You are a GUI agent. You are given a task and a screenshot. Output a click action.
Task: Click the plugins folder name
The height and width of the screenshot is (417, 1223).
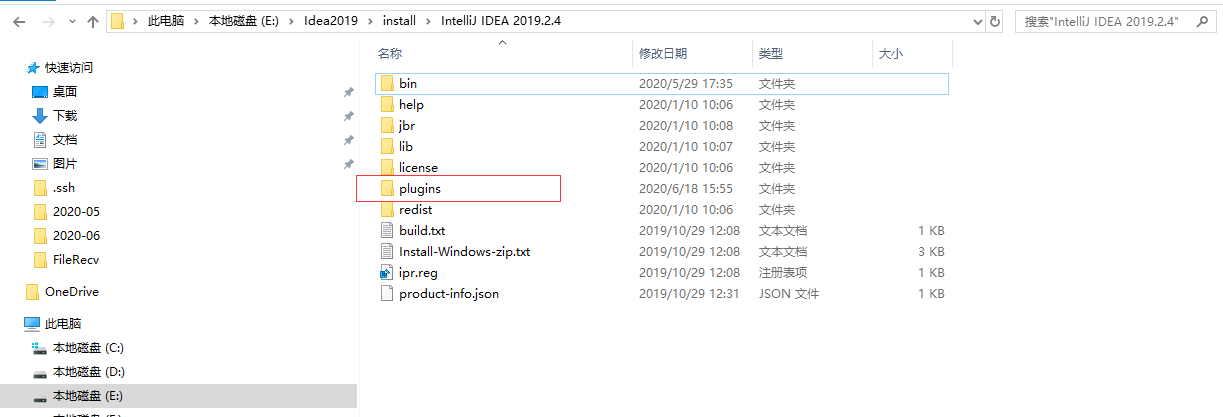coord(420,188)
